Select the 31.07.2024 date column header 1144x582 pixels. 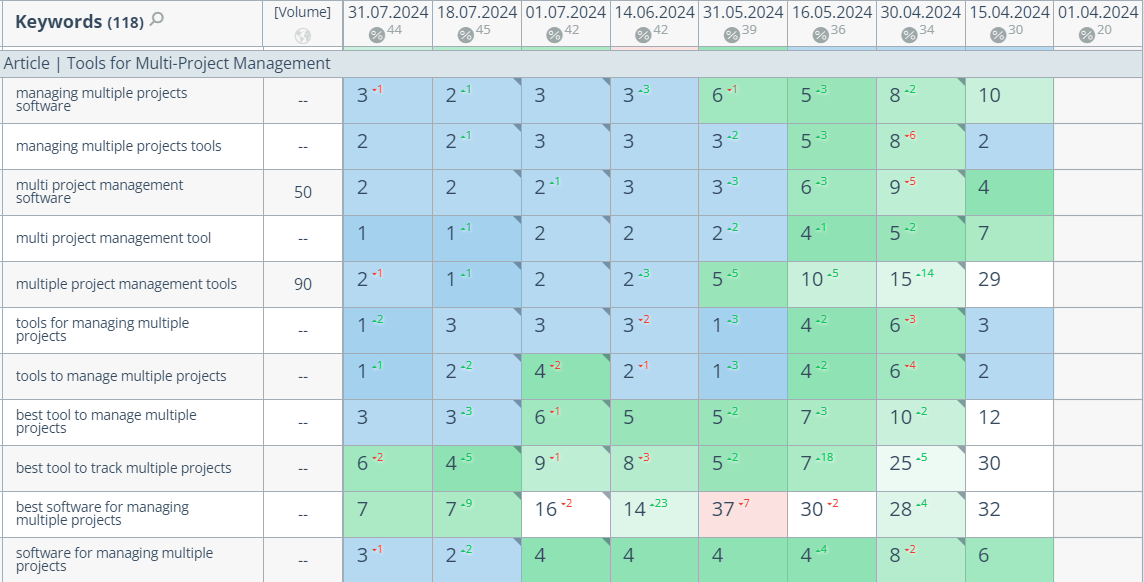coord(388,12)
